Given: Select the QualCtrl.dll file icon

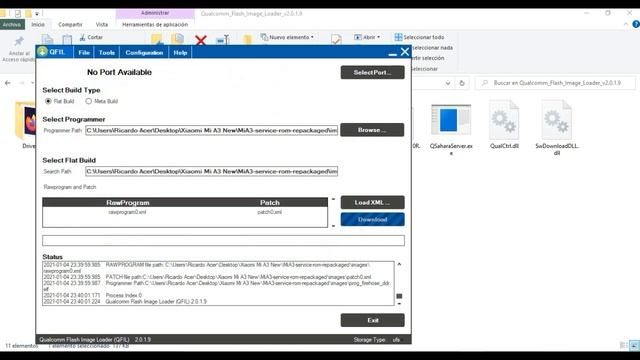Looking at the screenshot, I should coord(504,120).
